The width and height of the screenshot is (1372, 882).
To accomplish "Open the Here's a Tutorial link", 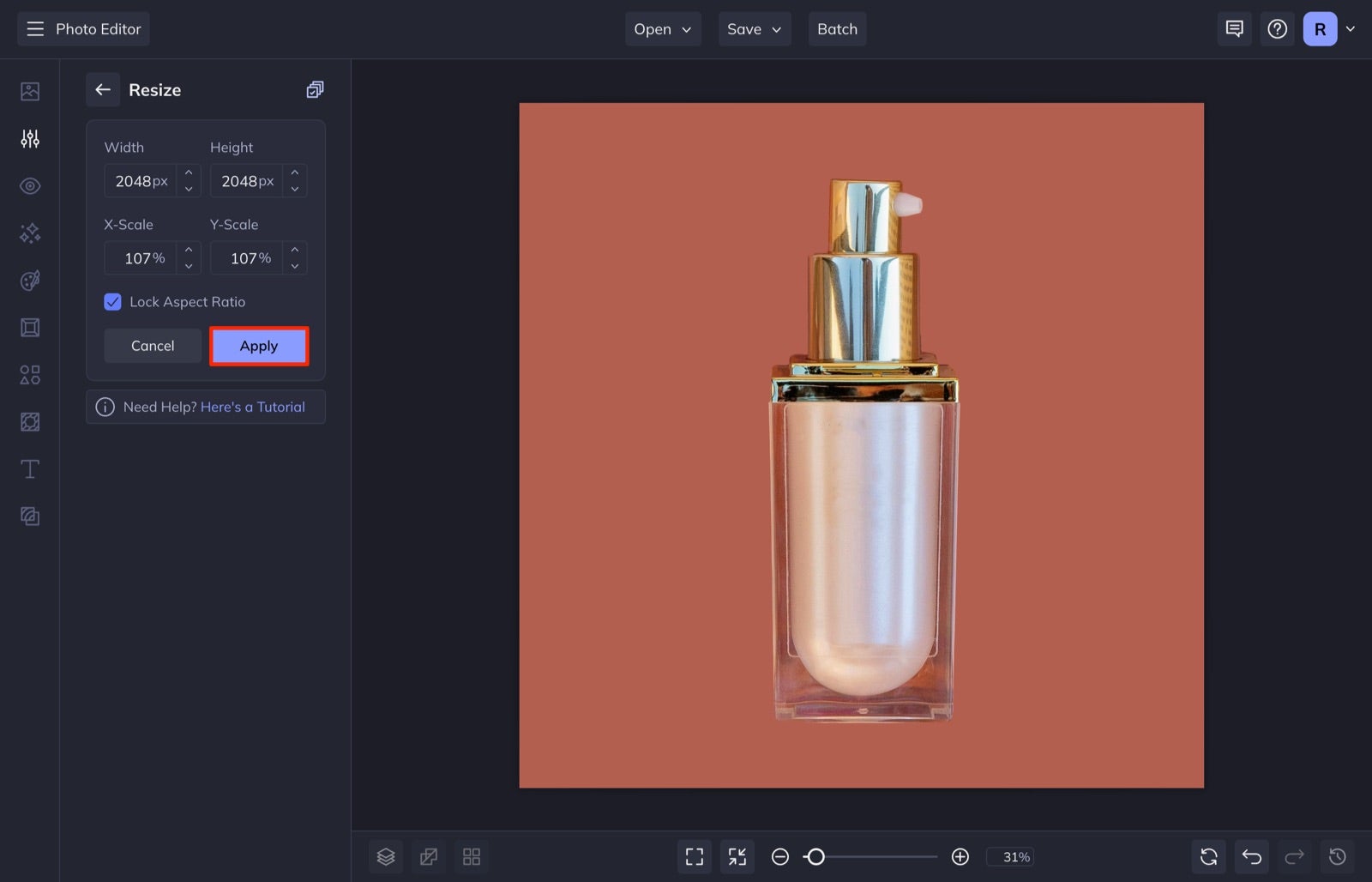I will coord(253,406).
